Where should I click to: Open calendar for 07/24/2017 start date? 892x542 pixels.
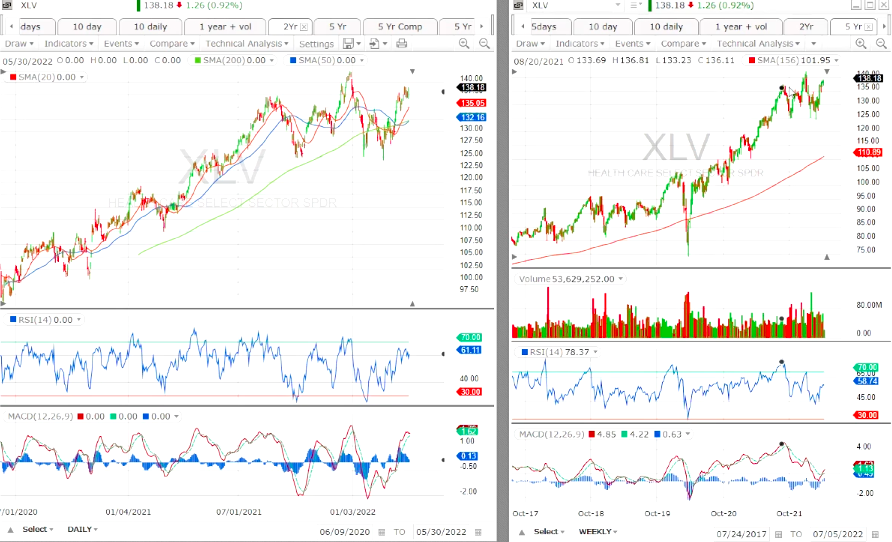778,534
